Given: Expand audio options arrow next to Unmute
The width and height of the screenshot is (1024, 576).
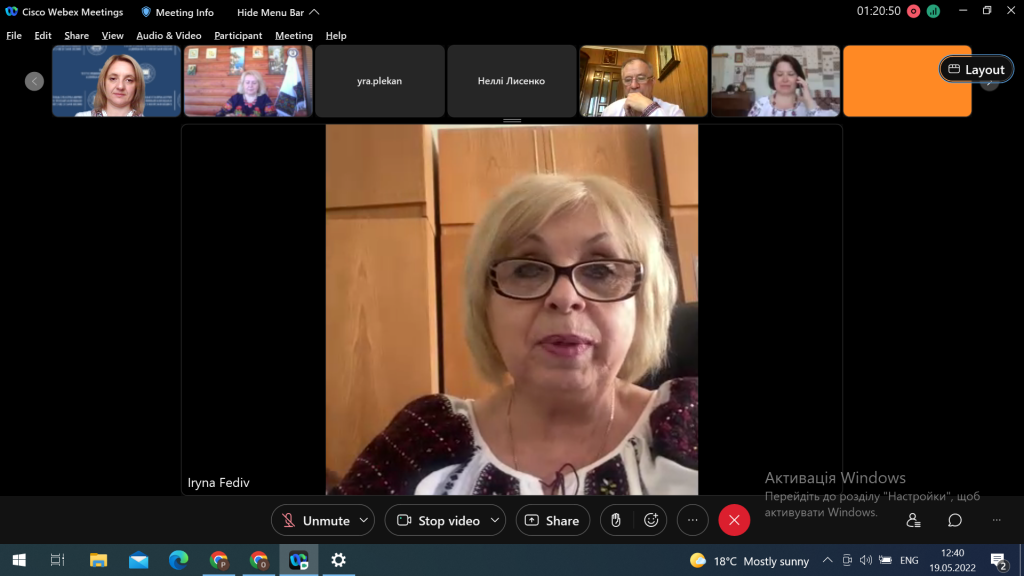Looking at the screenshot, I should 364,520.
